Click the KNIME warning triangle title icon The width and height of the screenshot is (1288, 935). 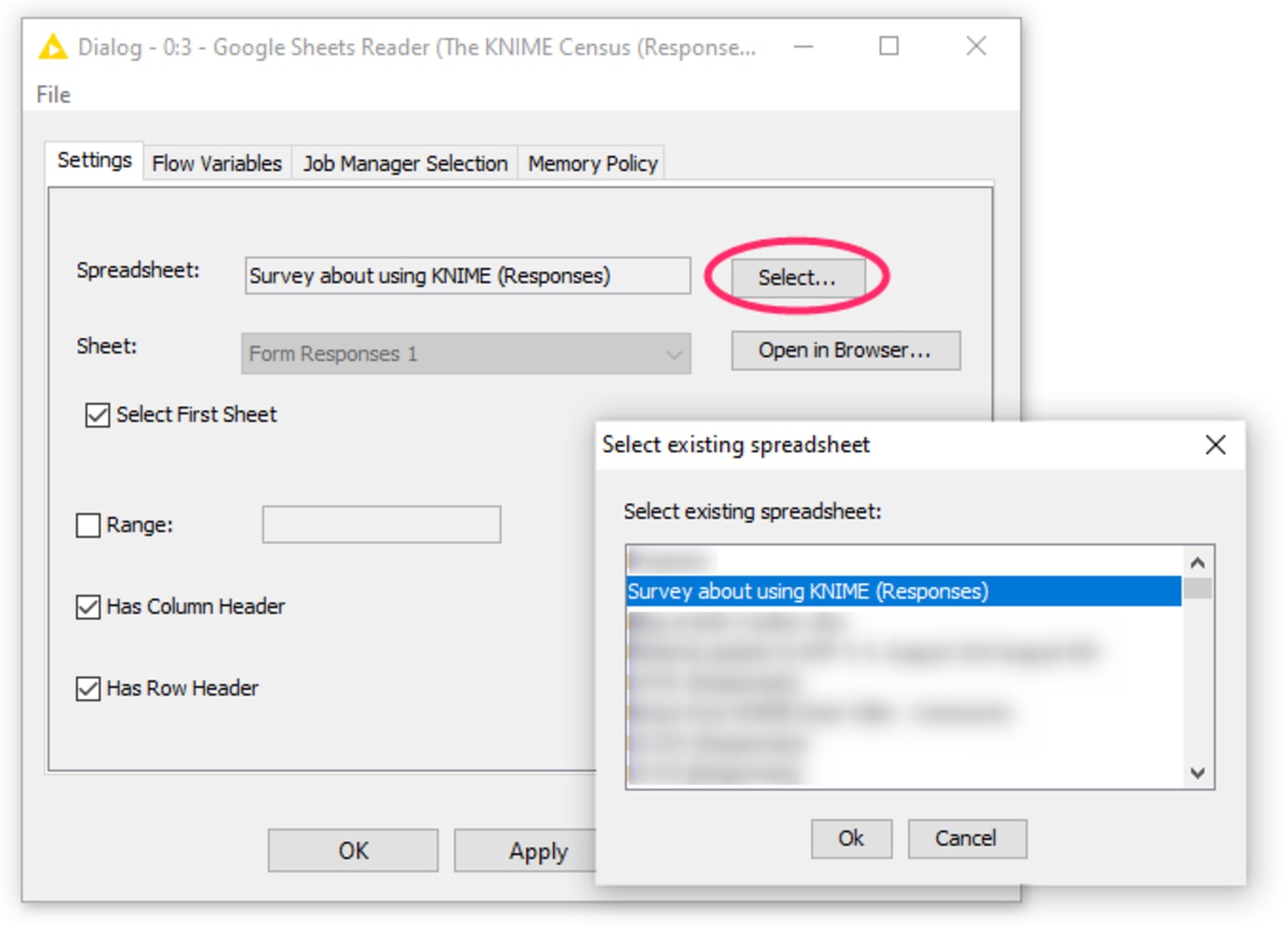click(53, 47)
